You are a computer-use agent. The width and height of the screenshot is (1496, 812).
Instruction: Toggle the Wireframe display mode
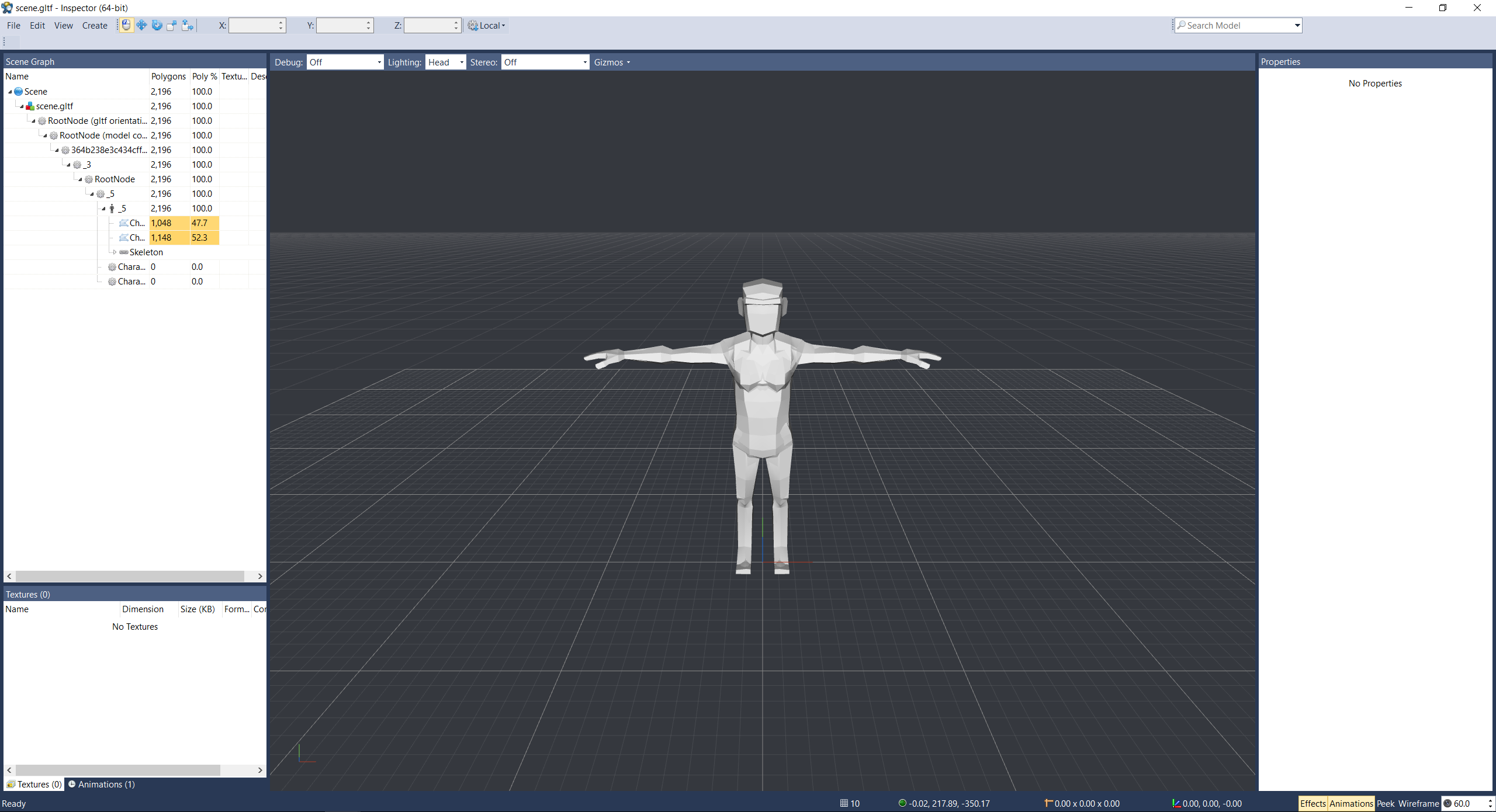click(1418, 803)
